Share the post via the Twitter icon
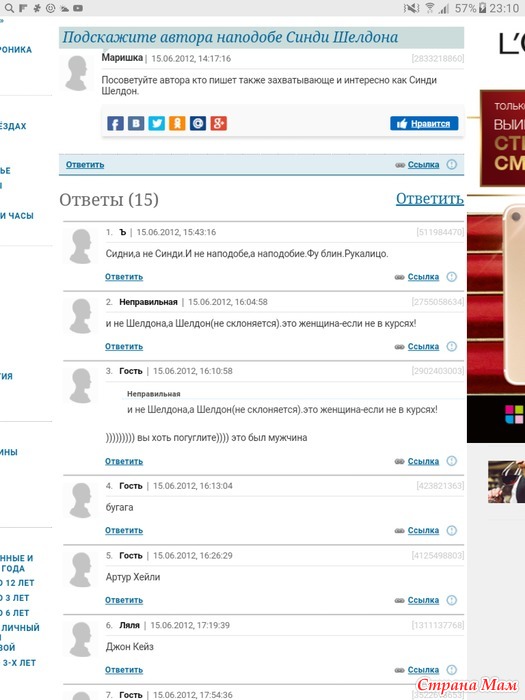525x700 pixels. click(x=157, y=123)
